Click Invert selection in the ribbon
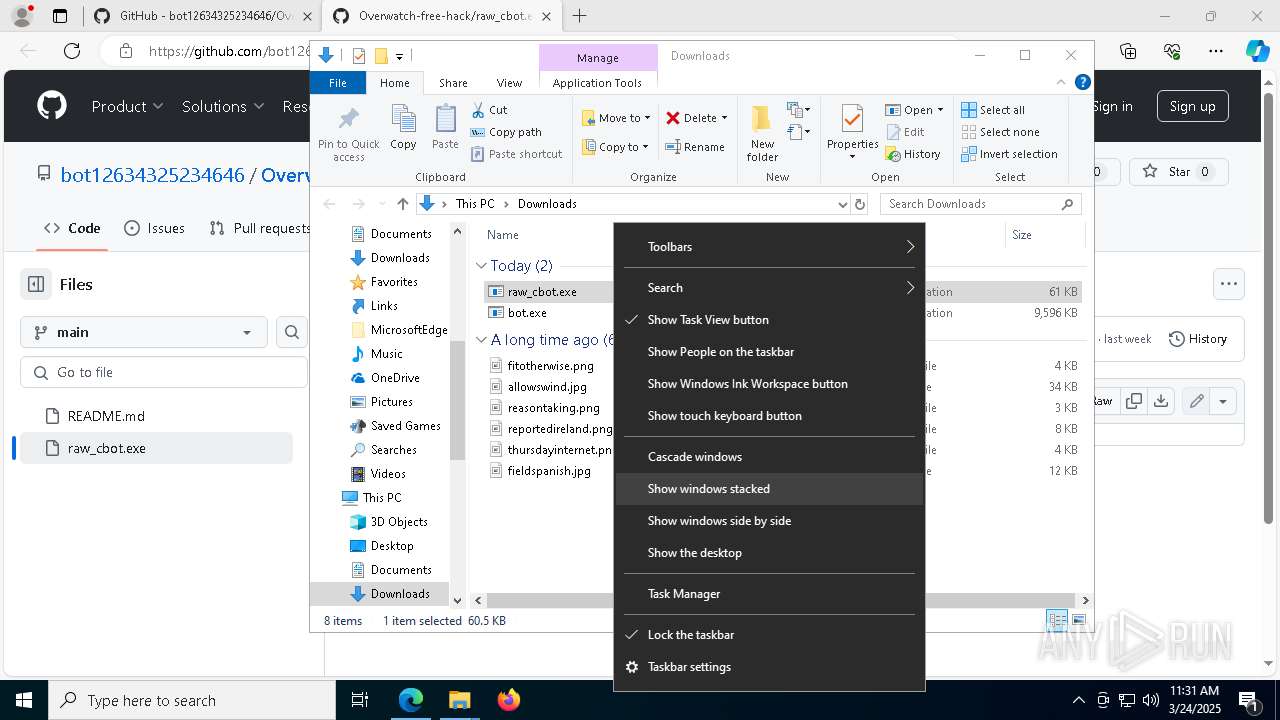The image size is (1280, 720). (1009, 154)
